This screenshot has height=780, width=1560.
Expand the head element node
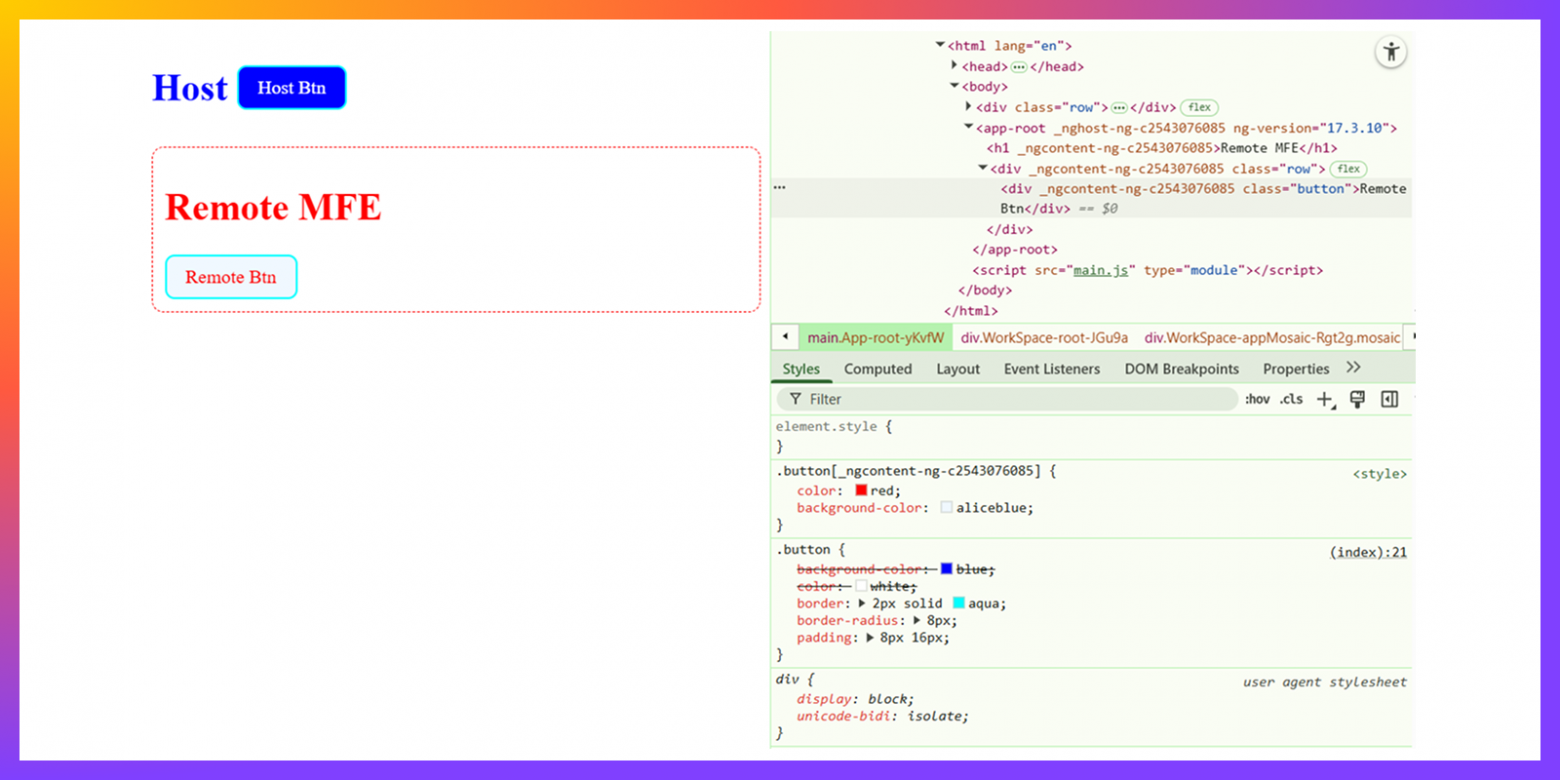tap(954, 66)
